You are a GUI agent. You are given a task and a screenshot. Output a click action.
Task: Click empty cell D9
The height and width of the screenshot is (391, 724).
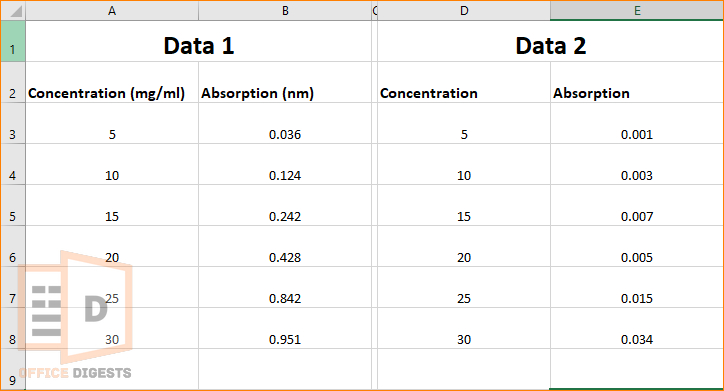464,369
